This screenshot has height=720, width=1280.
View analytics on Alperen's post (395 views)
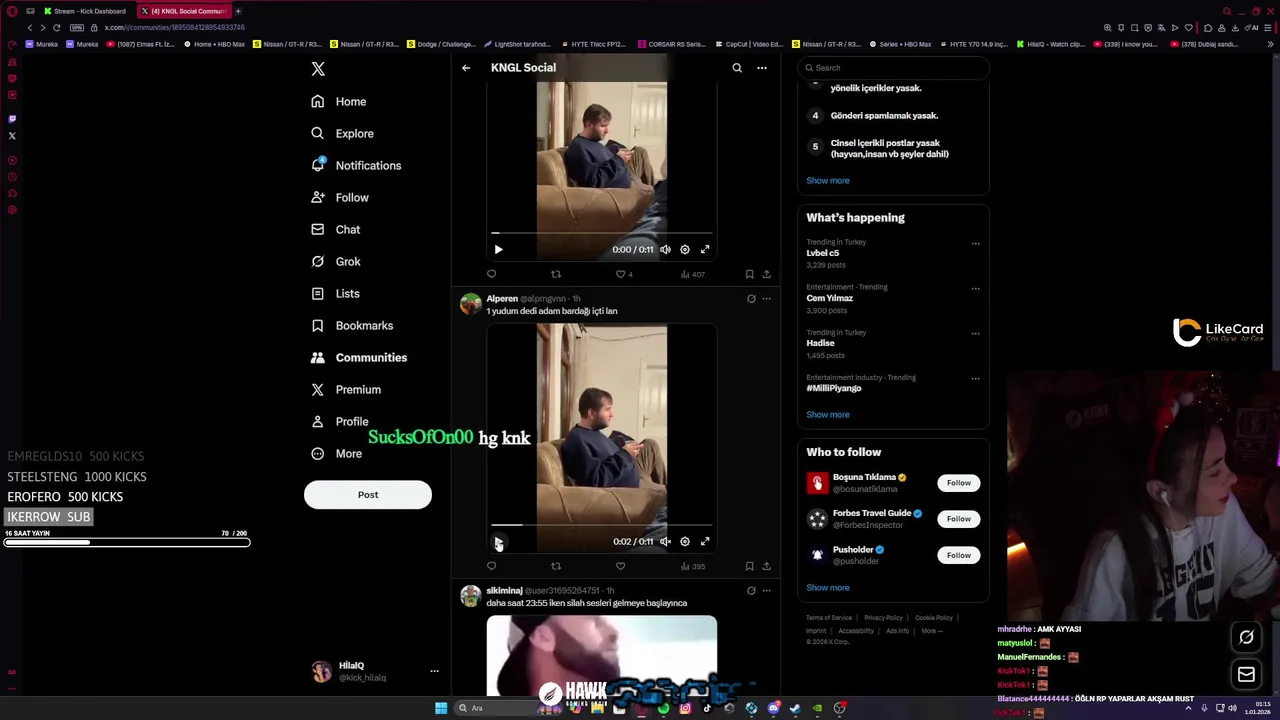pyautogui.click(x=692, y=566)
